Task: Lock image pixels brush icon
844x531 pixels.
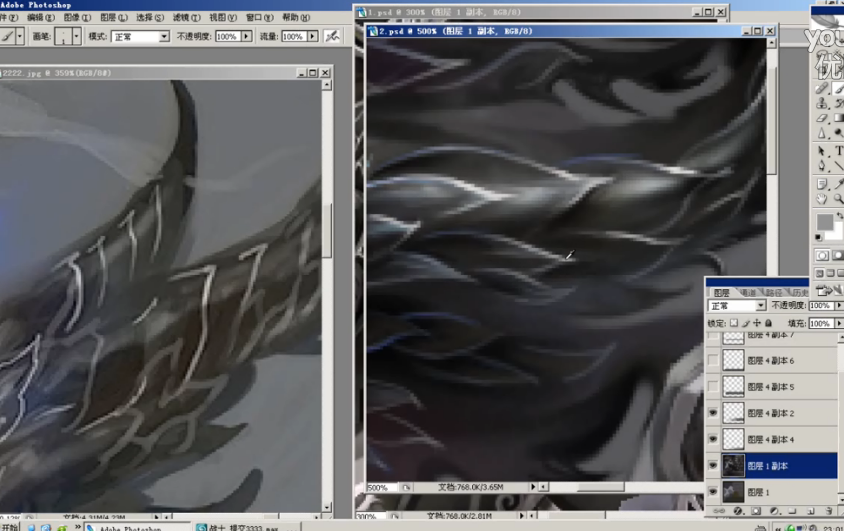Action: click(745, 323)
